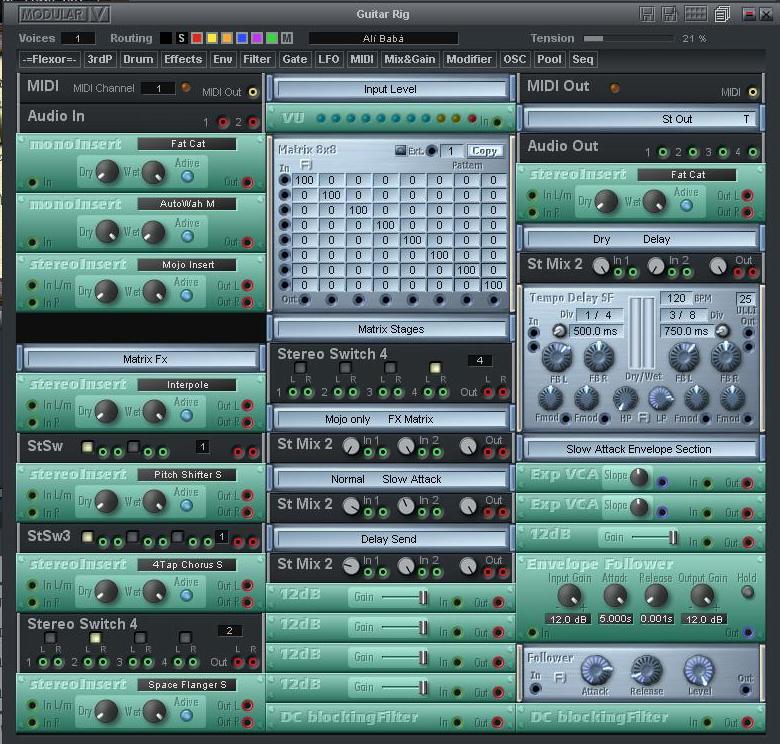Click the 120 BPM field in Tempo Delay
The image size is (780, 744).
(x=676, y=298)
